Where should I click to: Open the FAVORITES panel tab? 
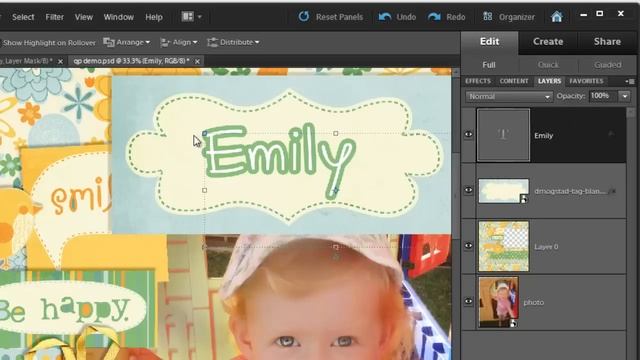(x=586, y=81)
